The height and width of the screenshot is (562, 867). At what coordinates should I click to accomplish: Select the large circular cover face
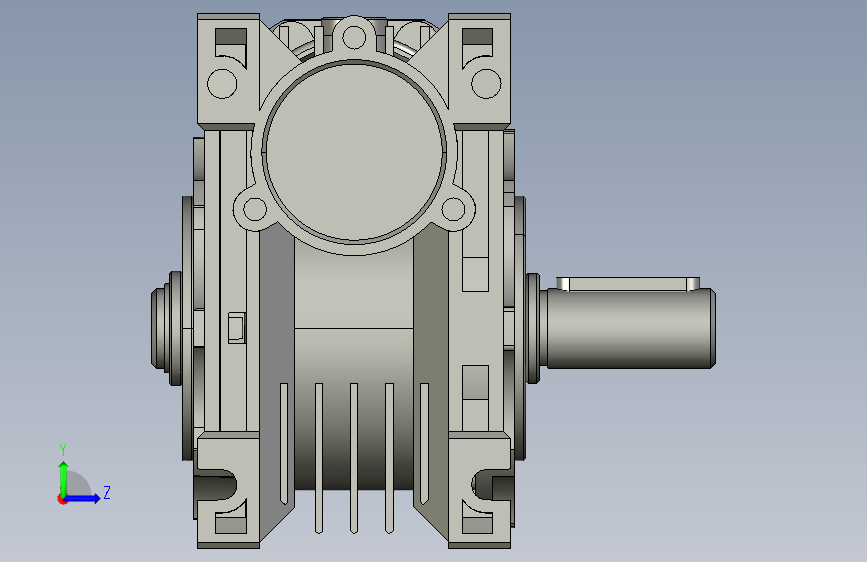pyautogui.click(x=354, y=152)
